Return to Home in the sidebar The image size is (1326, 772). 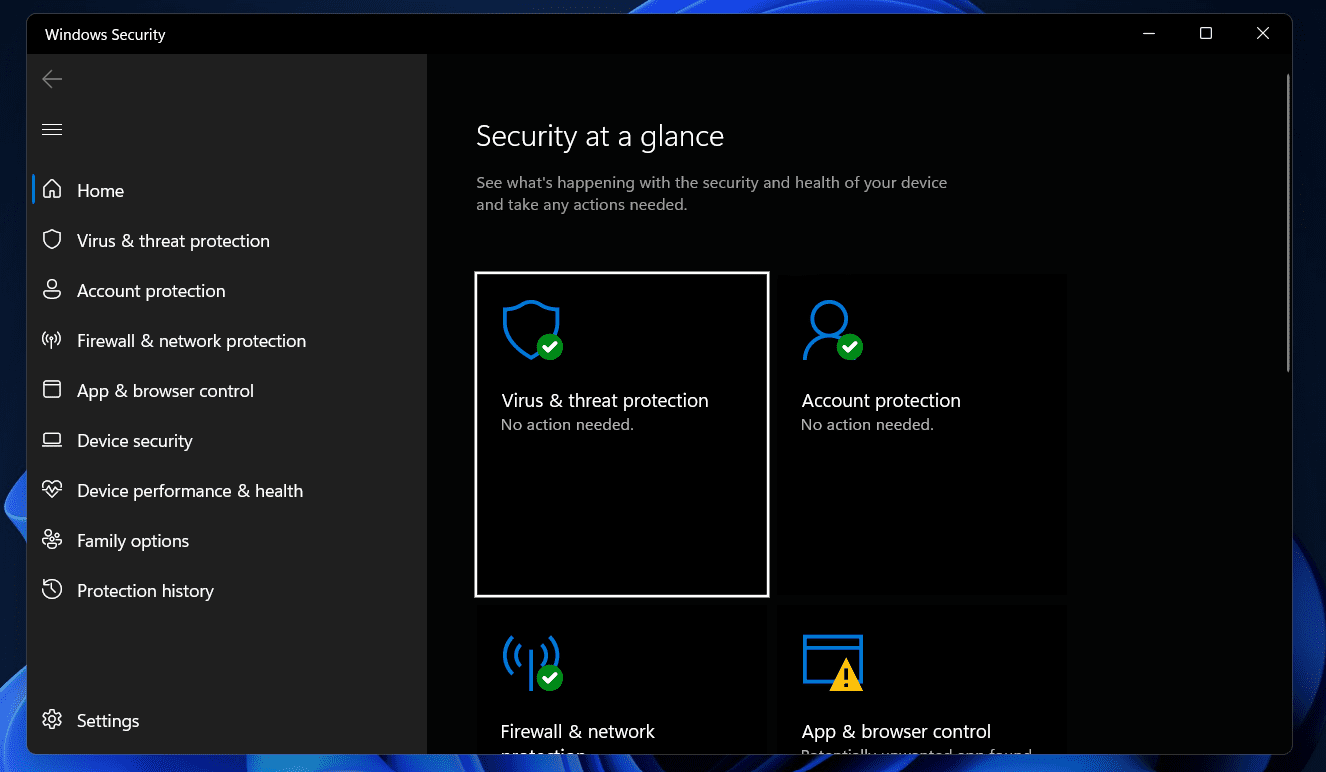point(100,190)
